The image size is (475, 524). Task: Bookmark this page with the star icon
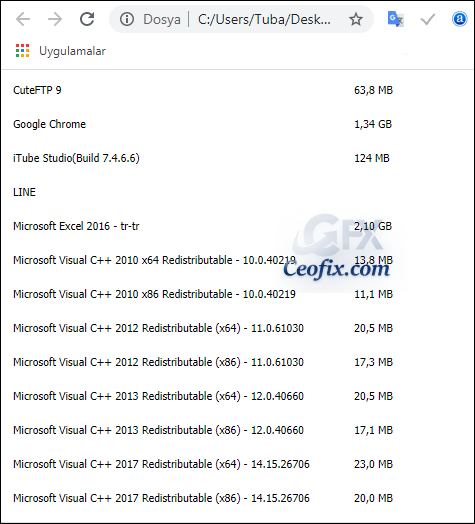pyautogui.click(x=356, y=19)
